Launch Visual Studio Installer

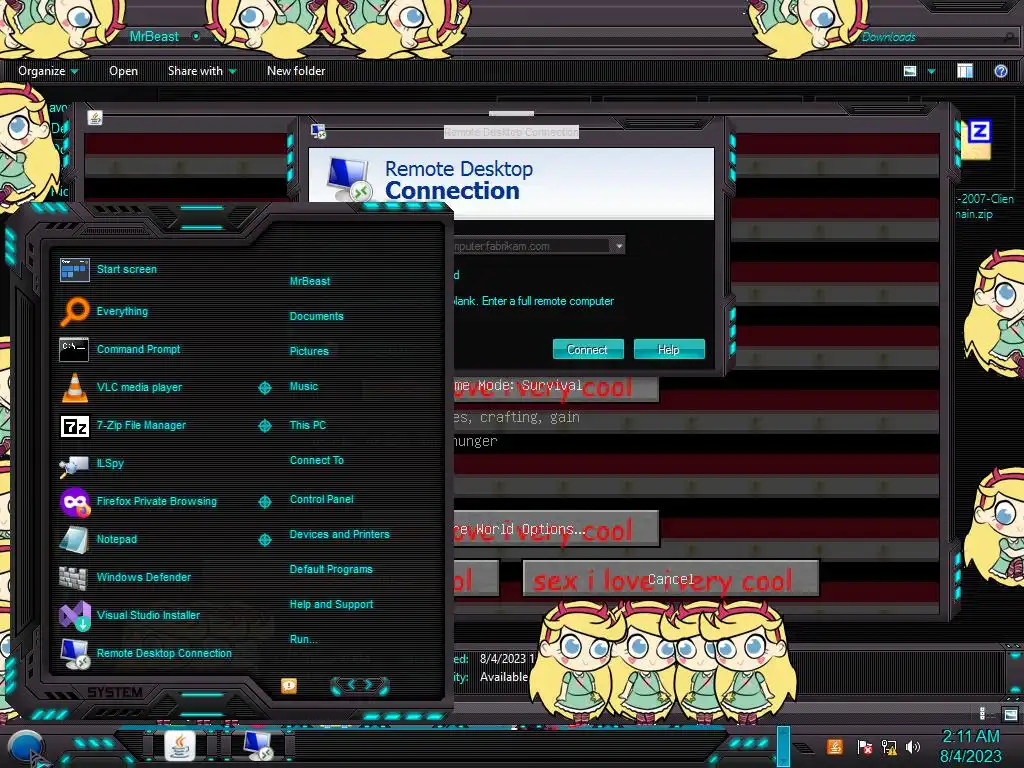pos(130,615)
